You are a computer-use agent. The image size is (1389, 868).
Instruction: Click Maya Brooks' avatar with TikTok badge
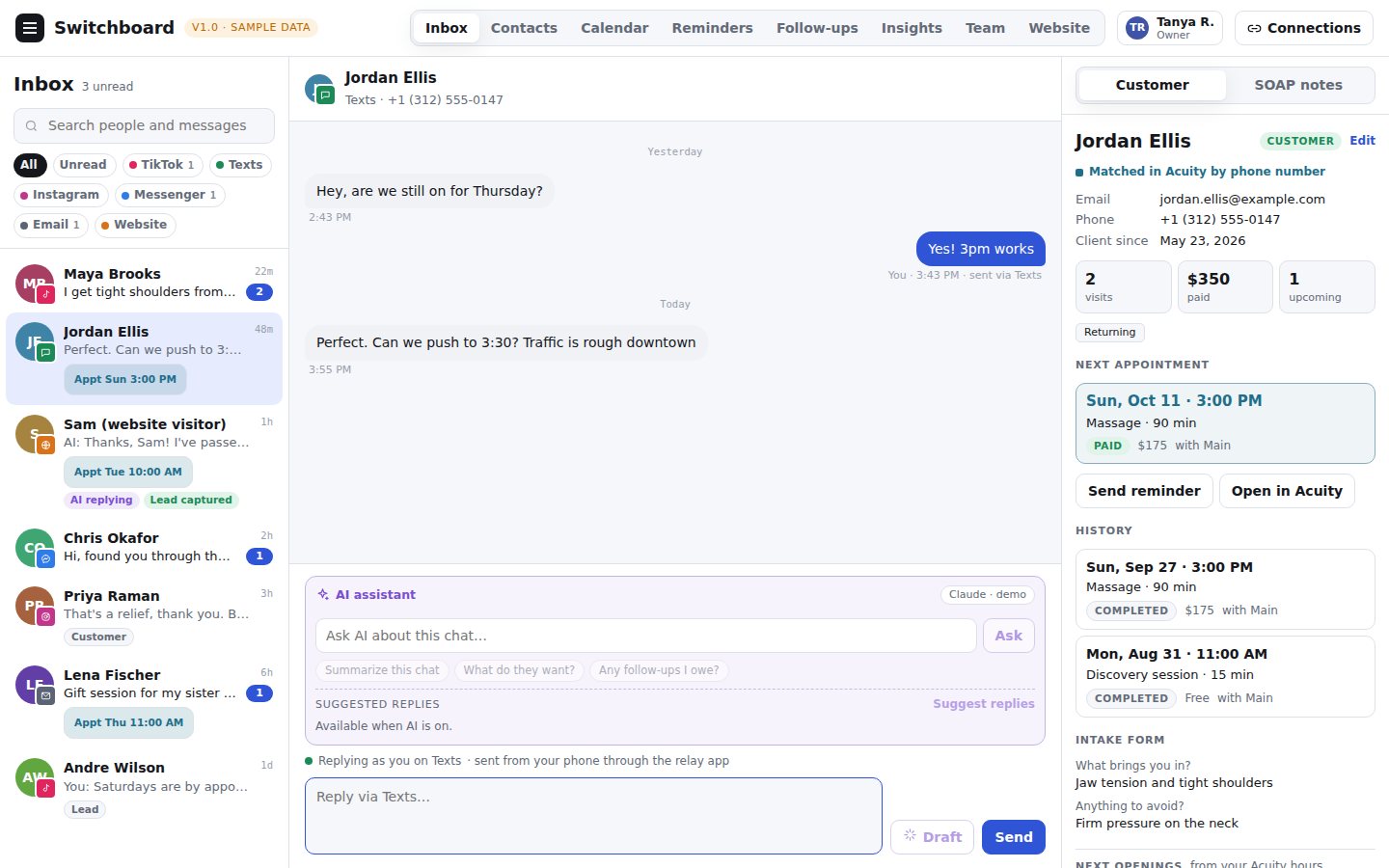pos(35,284)
